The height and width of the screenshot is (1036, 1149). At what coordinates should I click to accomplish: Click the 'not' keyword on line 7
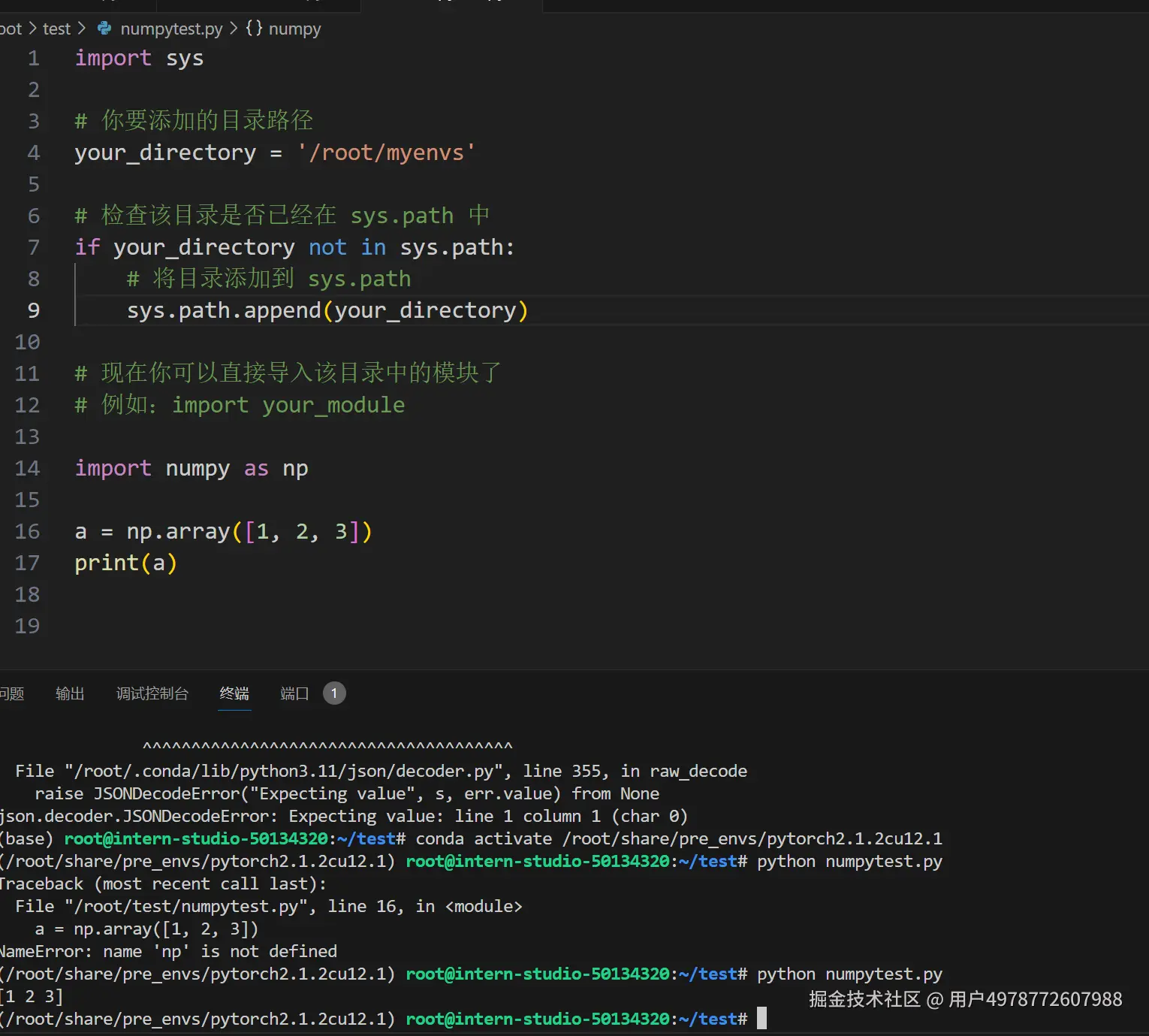tap(327, 247)
